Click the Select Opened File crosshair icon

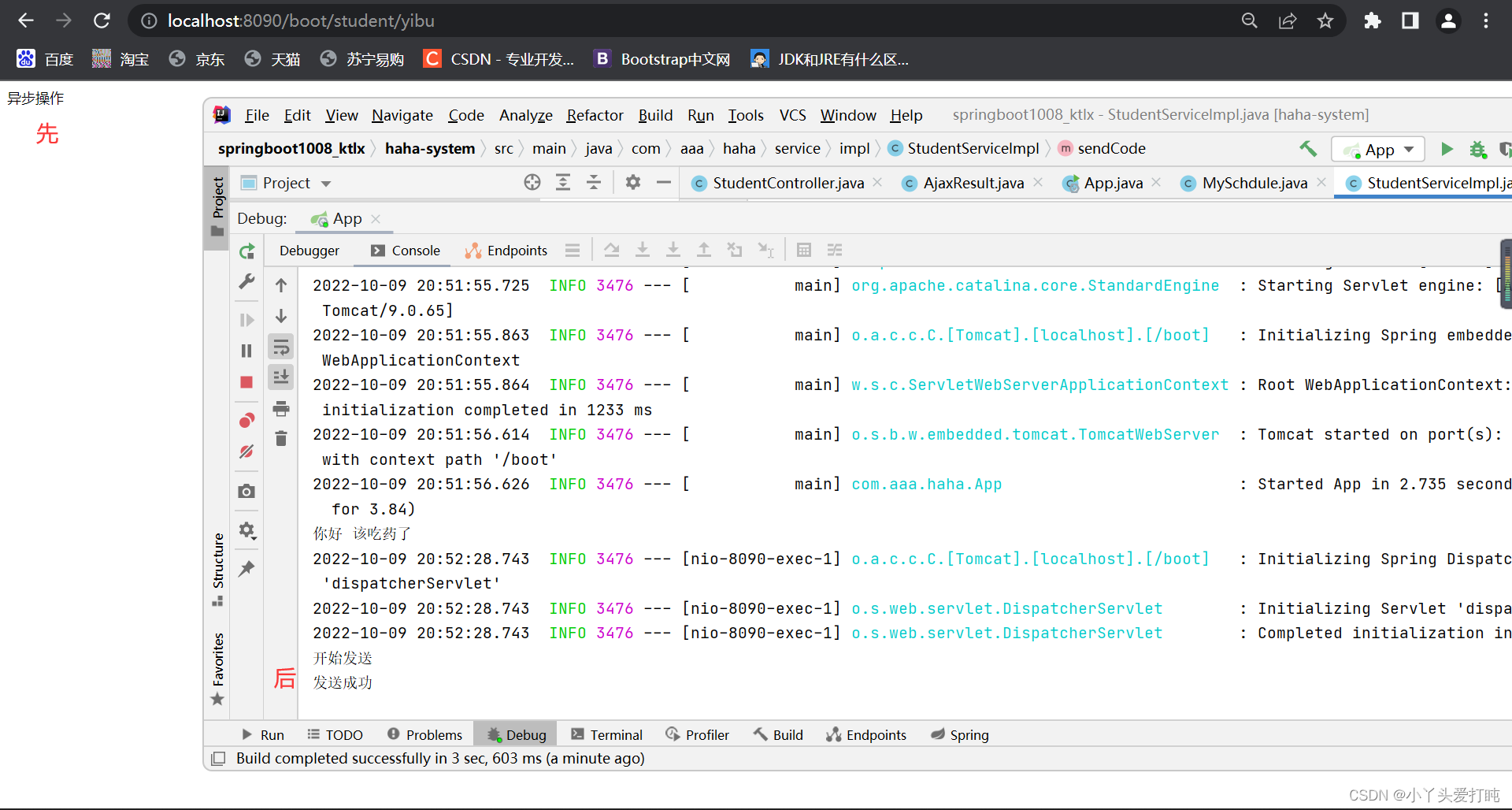532,182
